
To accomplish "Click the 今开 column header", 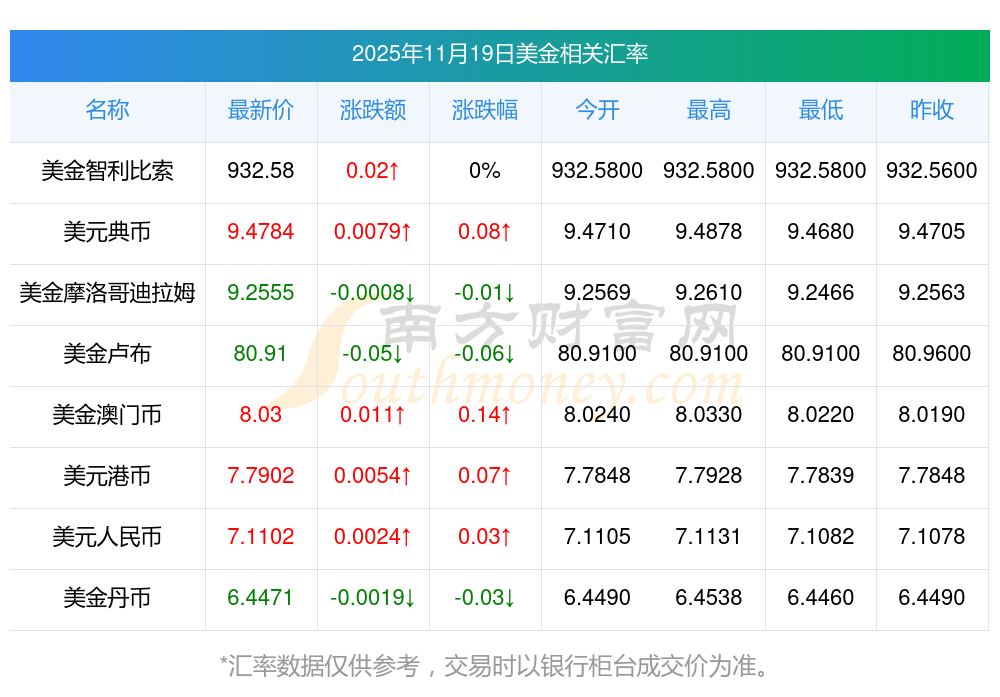I will 597,111.
